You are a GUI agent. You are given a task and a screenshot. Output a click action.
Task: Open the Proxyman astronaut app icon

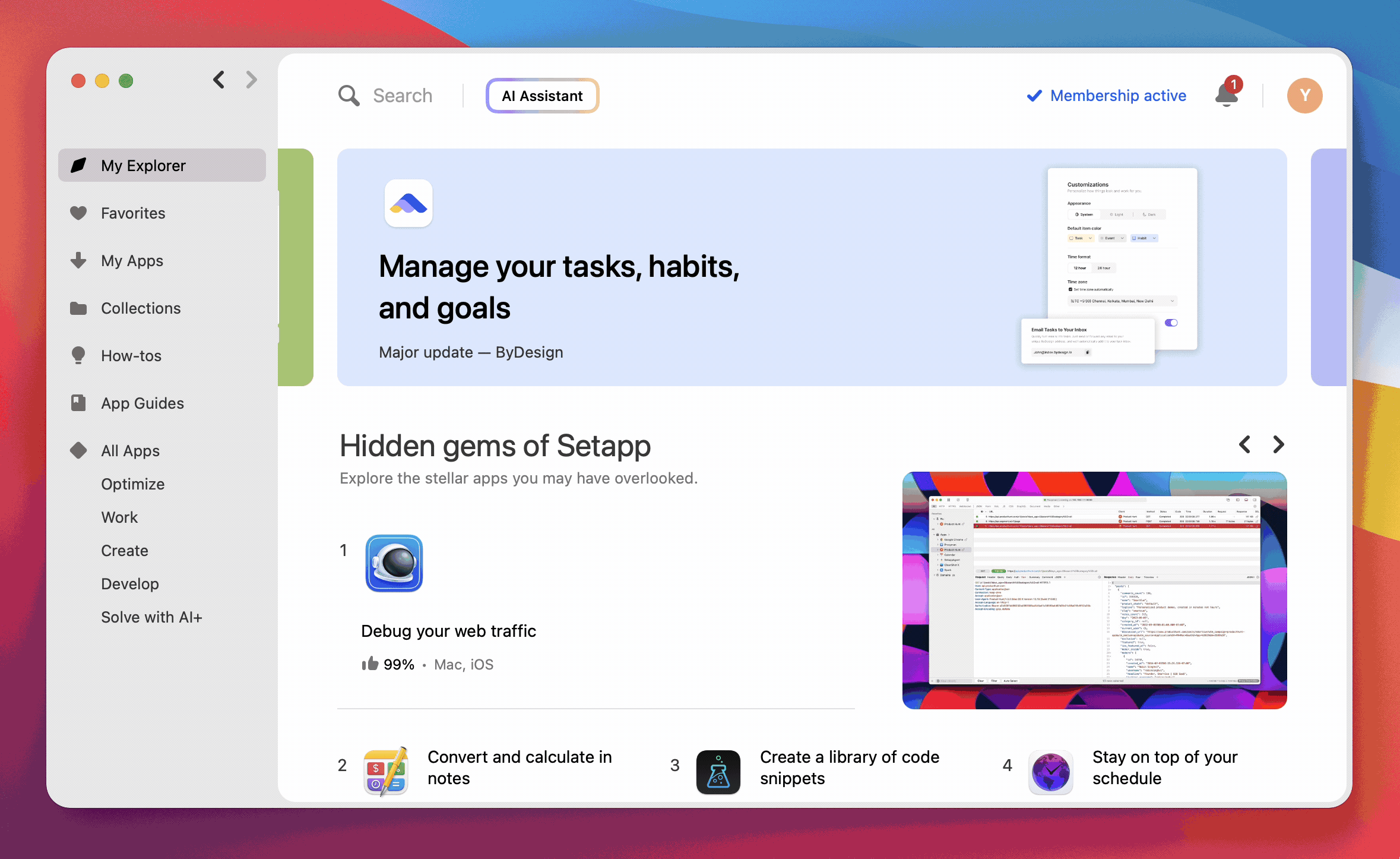tap(394, 563)
